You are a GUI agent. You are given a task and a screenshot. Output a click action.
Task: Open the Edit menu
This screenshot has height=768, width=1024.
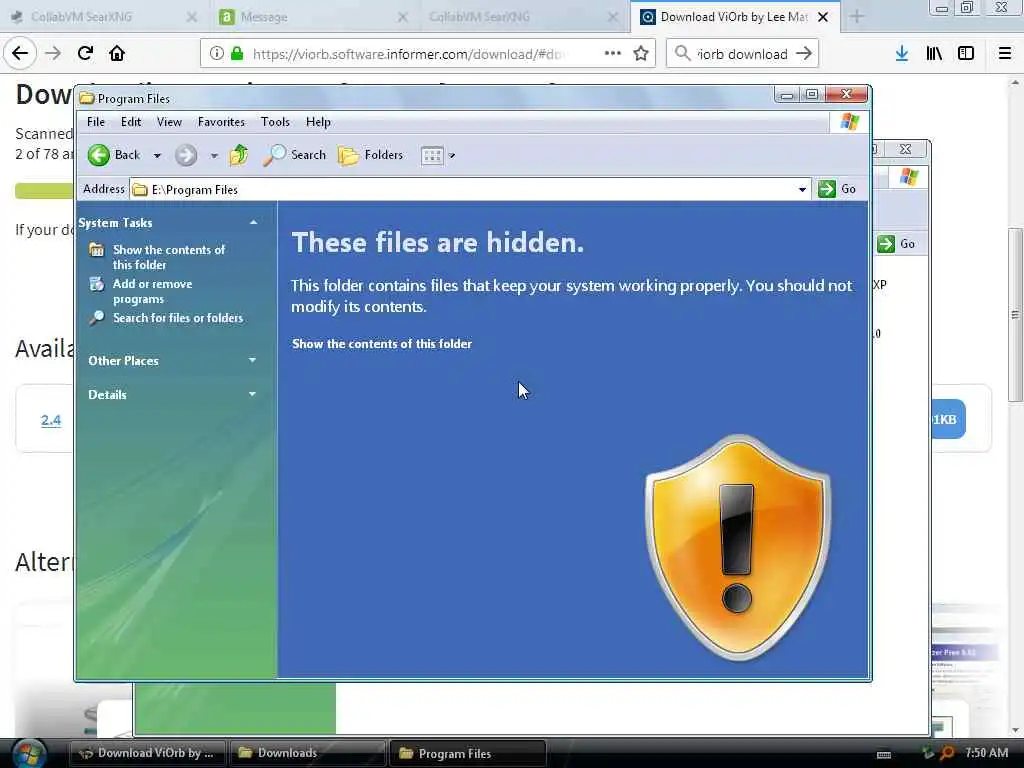click(x=131, y=121)
